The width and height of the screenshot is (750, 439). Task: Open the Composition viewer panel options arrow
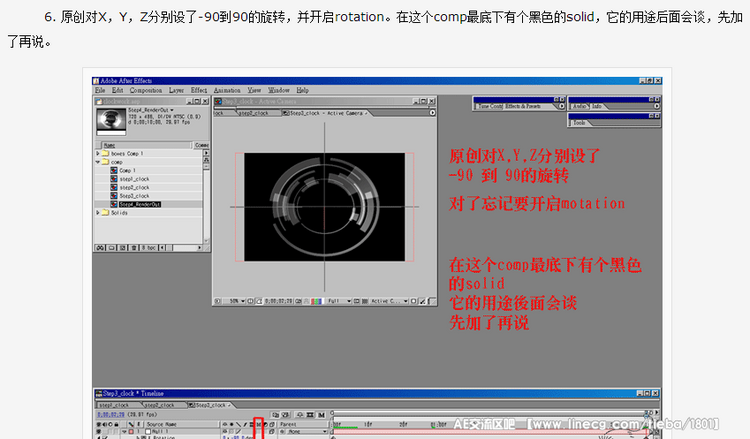click(x=432, y=113)
